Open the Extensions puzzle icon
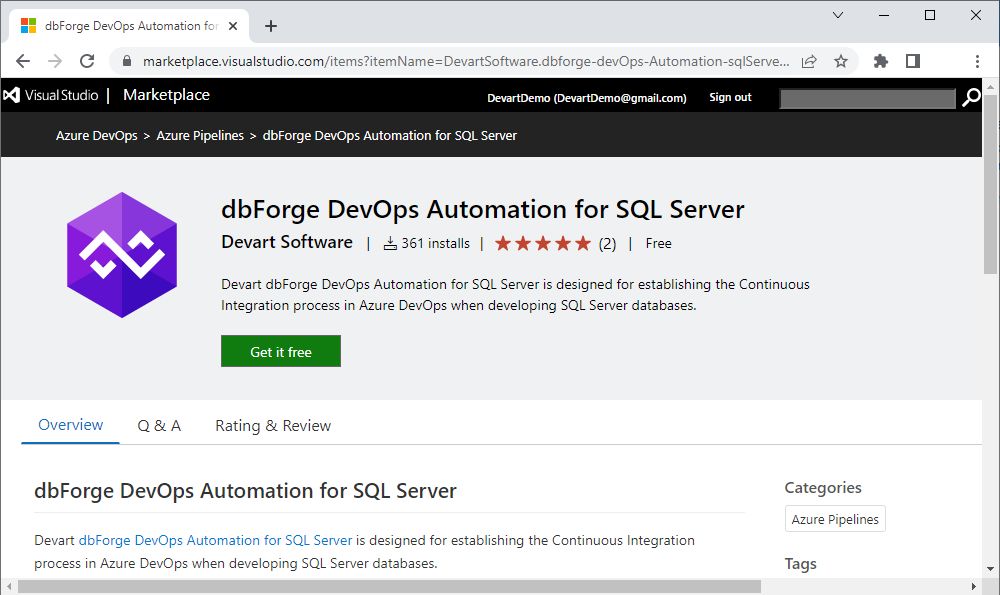1000x595 pixels. coord(881,61)
